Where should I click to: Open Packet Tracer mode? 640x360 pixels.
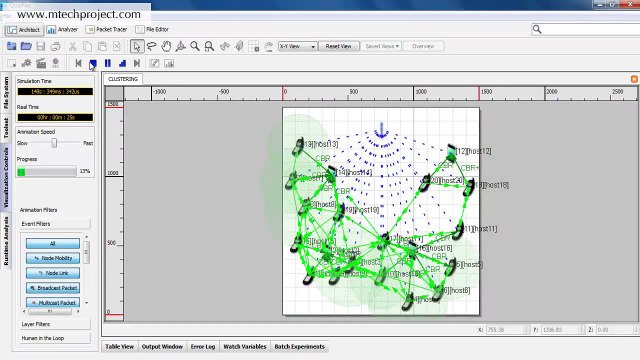[107, 29]
